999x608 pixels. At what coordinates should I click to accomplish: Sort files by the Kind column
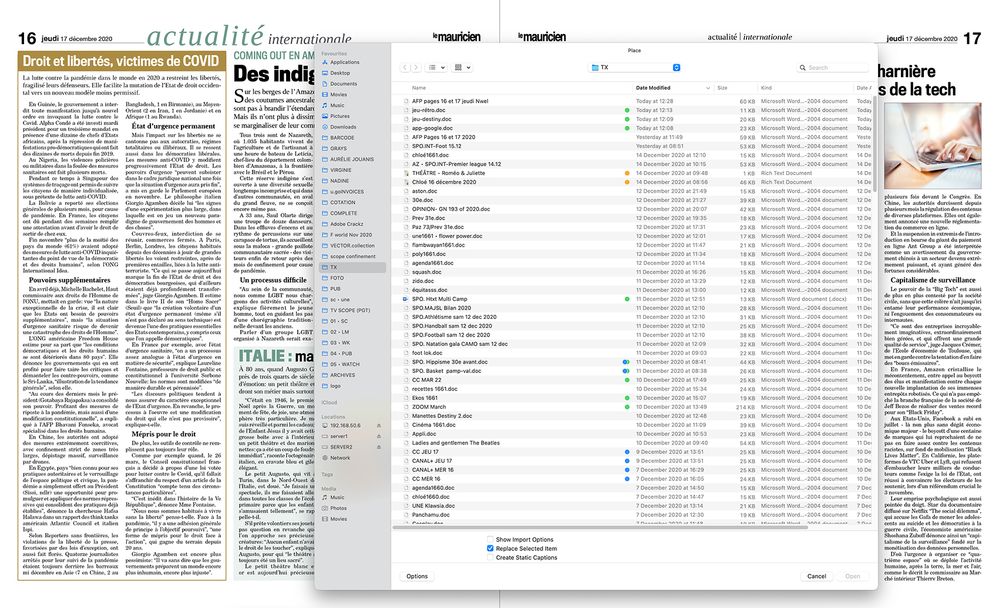point(766,88)
